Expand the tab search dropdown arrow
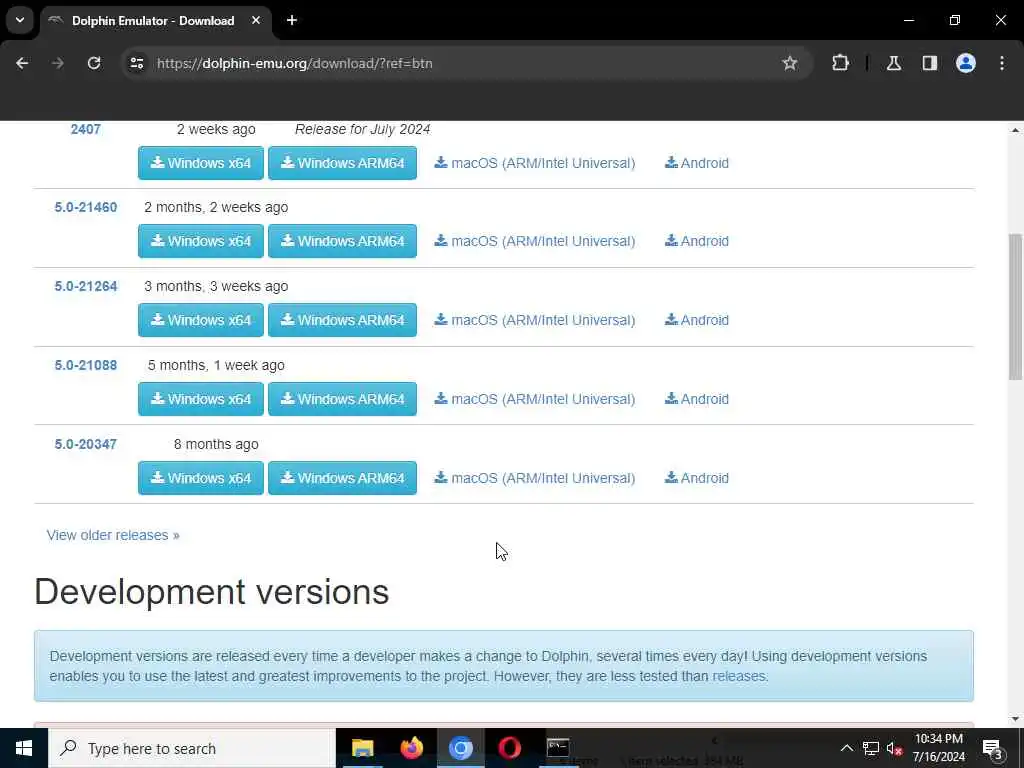 pyautogui.click(x=20, y=20)
